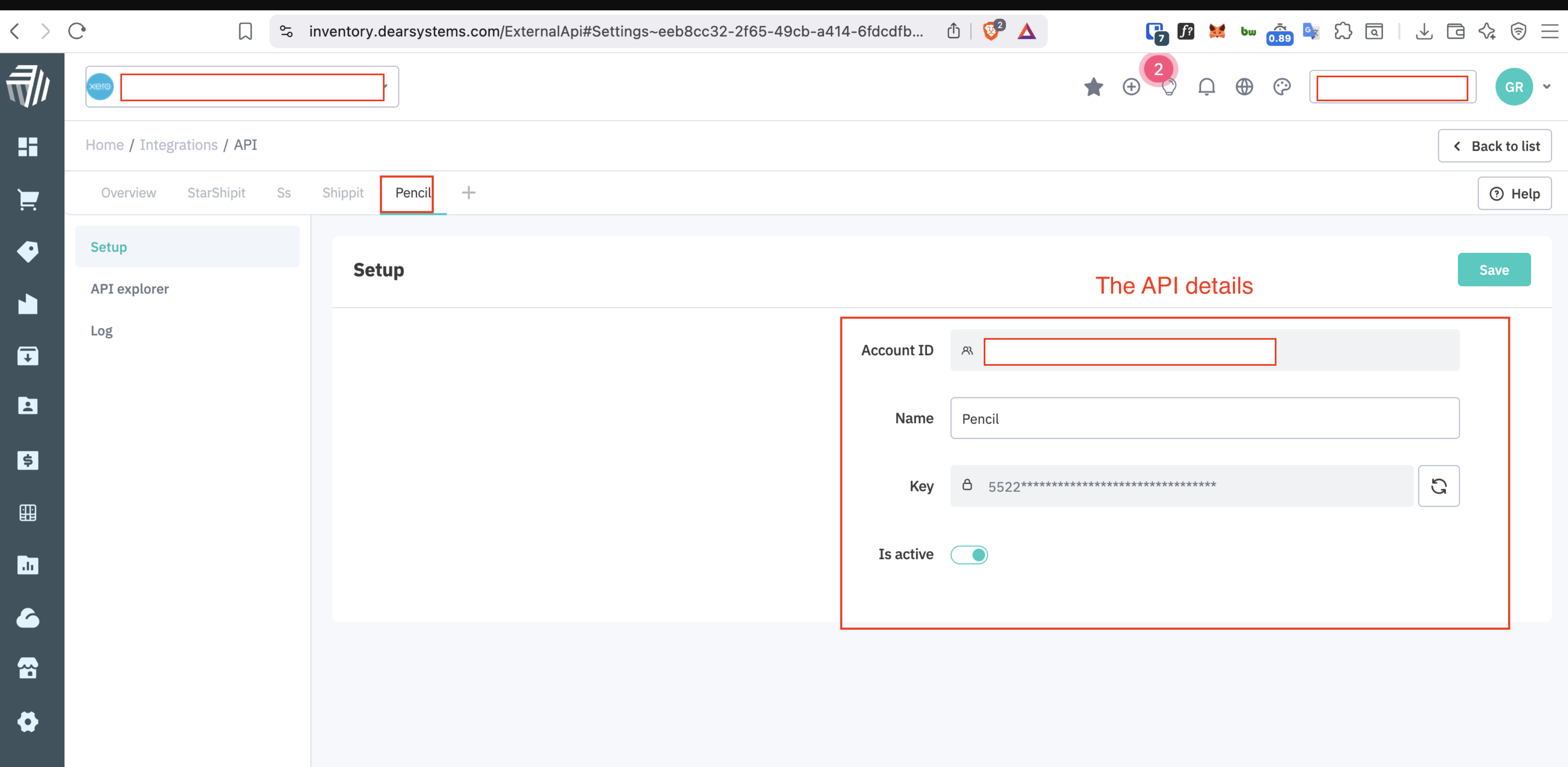The width and height of the screenshot is (1568, 767).
Task: Add a new API tab with plus
Action: [468, 193]
